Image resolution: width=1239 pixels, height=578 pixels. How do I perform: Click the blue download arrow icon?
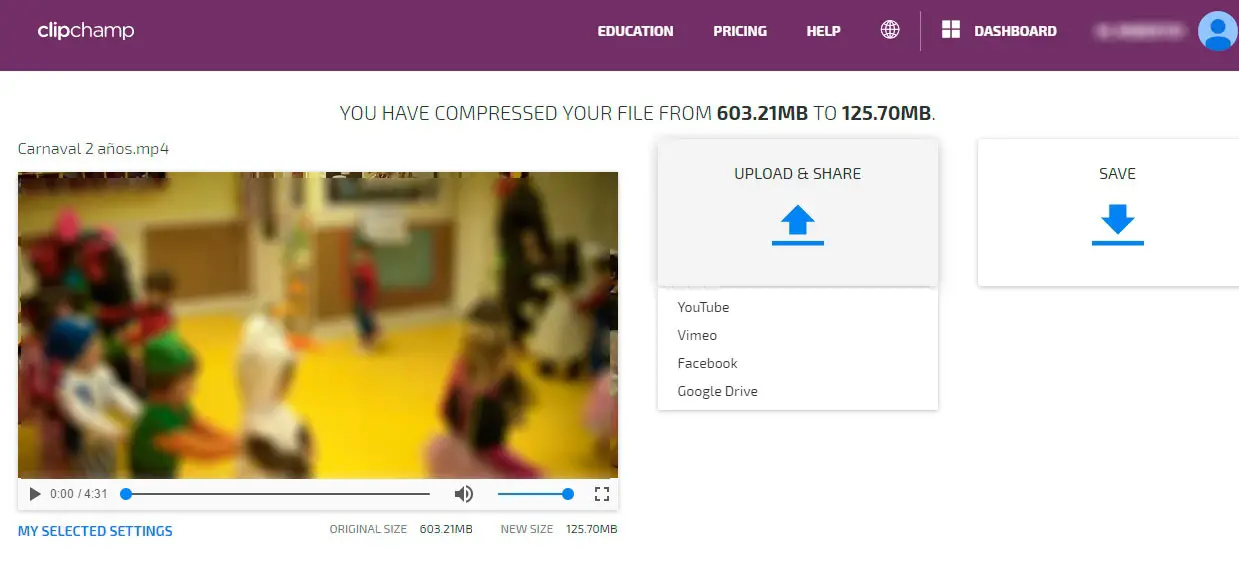(x=1117, y=225)
